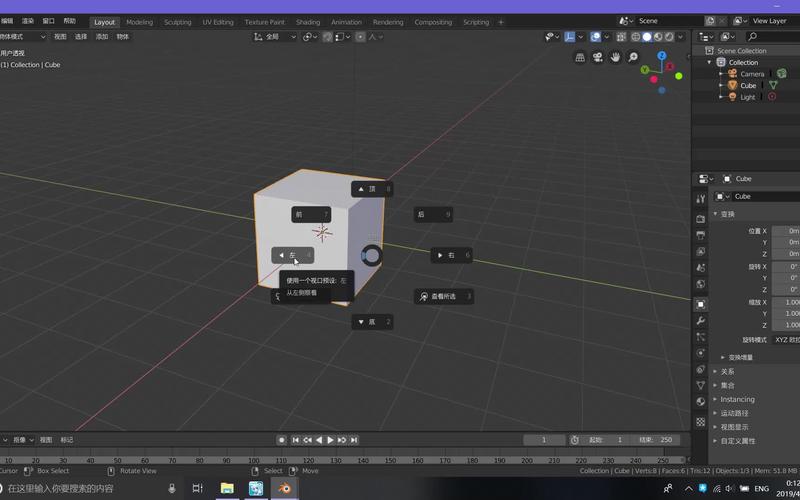Image resolution: width=800 pixels, height=500 pixels.
Task: Choose 顶 (top view) in pie menu
Action: click(372, 189)
